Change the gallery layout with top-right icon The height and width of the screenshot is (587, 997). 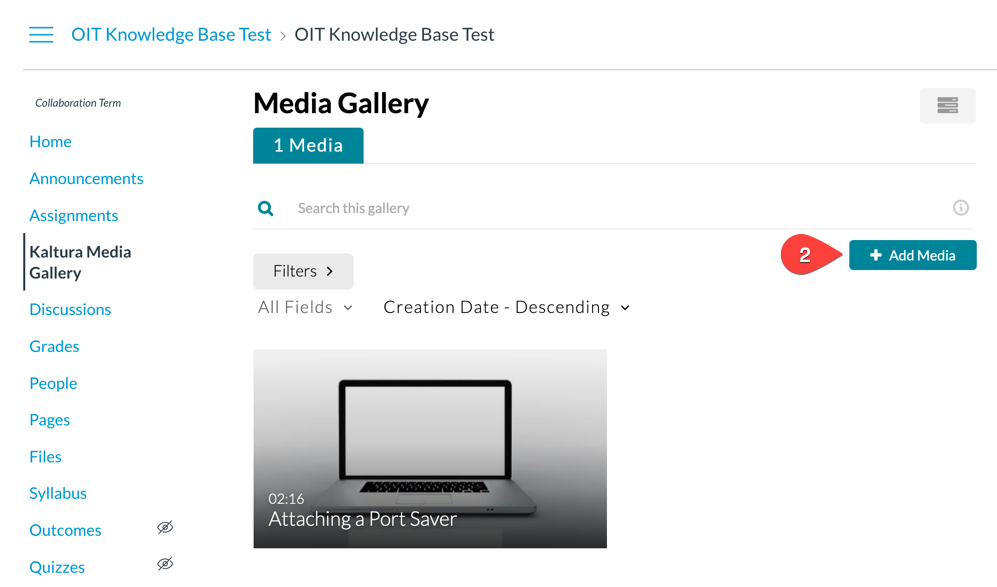[946, 105]
